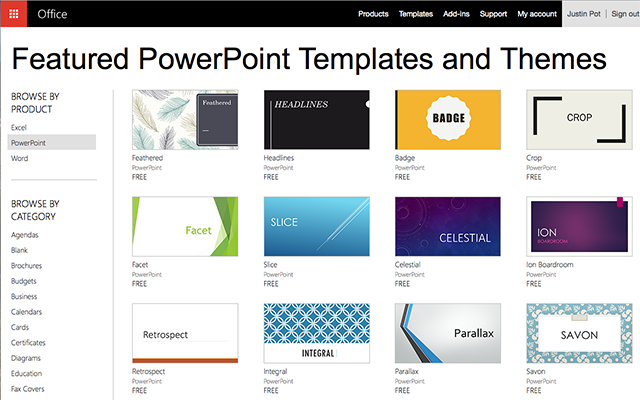Click the Celestial title link below thumbnail
This screenshot has height=400, width=640.
coord(407,264)
